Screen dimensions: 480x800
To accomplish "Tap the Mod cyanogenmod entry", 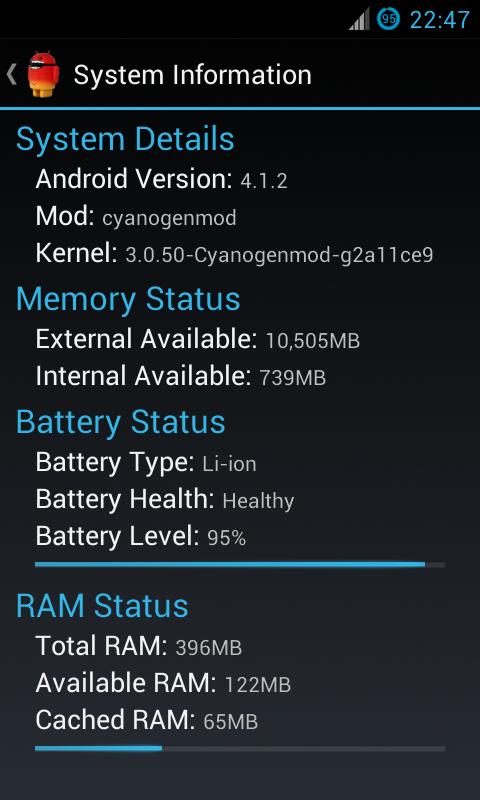I will tap(136, 217).
